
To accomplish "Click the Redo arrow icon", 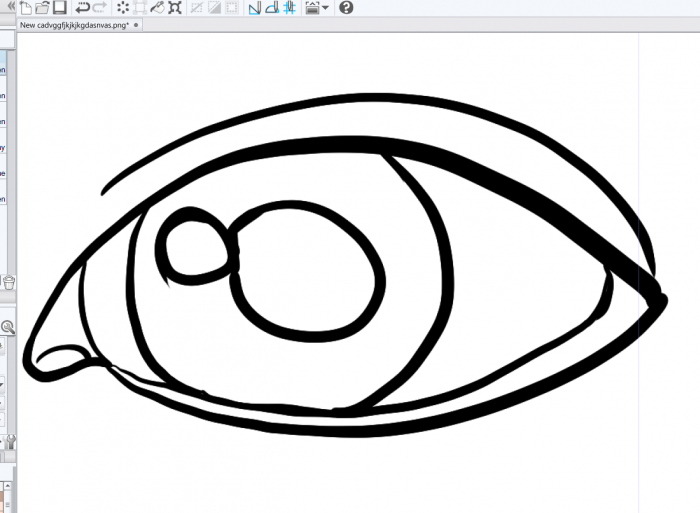I will 99,8.
